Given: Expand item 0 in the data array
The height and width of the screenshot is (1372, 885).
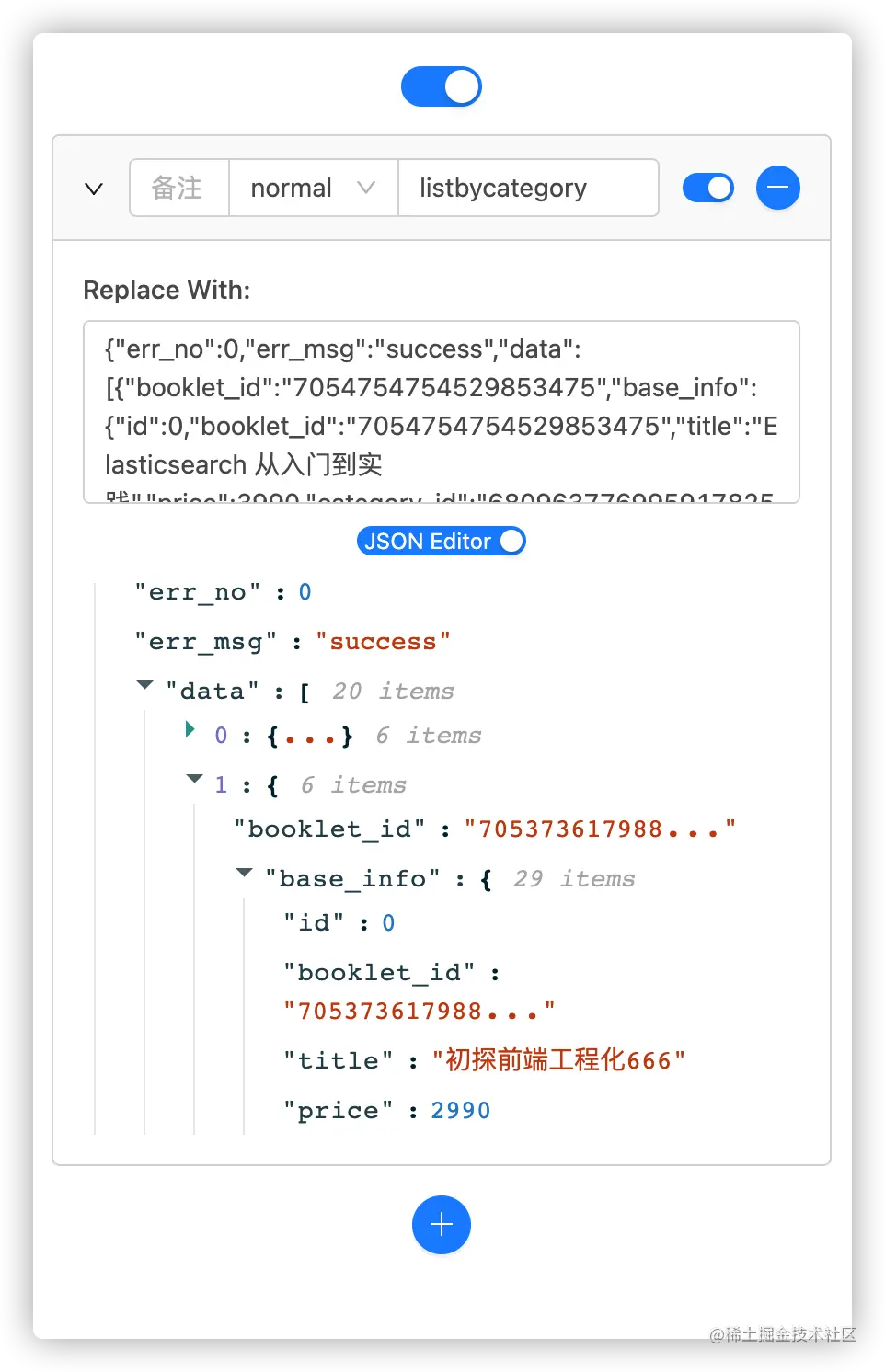Looking at the screenshot, I should click(190, 729).
